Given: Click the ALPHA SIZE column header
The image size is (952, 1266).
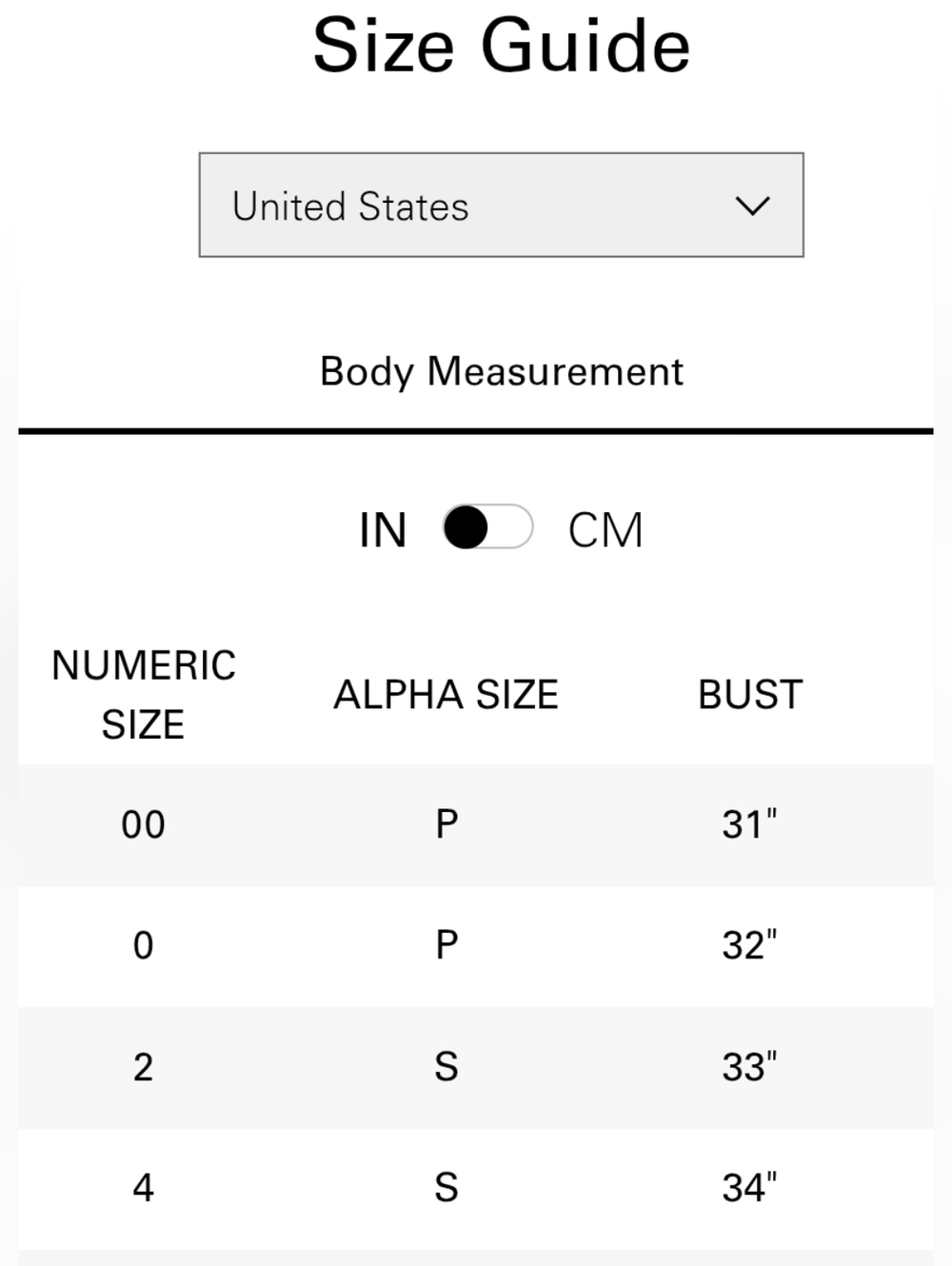Looking at the screenshot, I should [x=446, y=694].
